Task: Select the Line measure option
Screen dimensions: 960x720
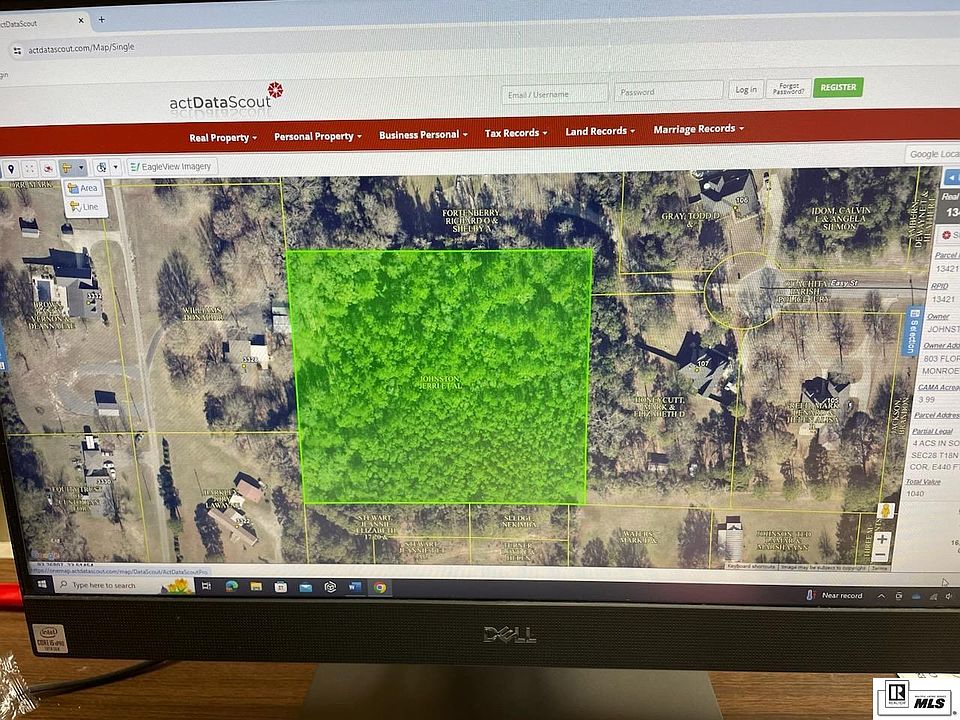Action: click(84, 207)
